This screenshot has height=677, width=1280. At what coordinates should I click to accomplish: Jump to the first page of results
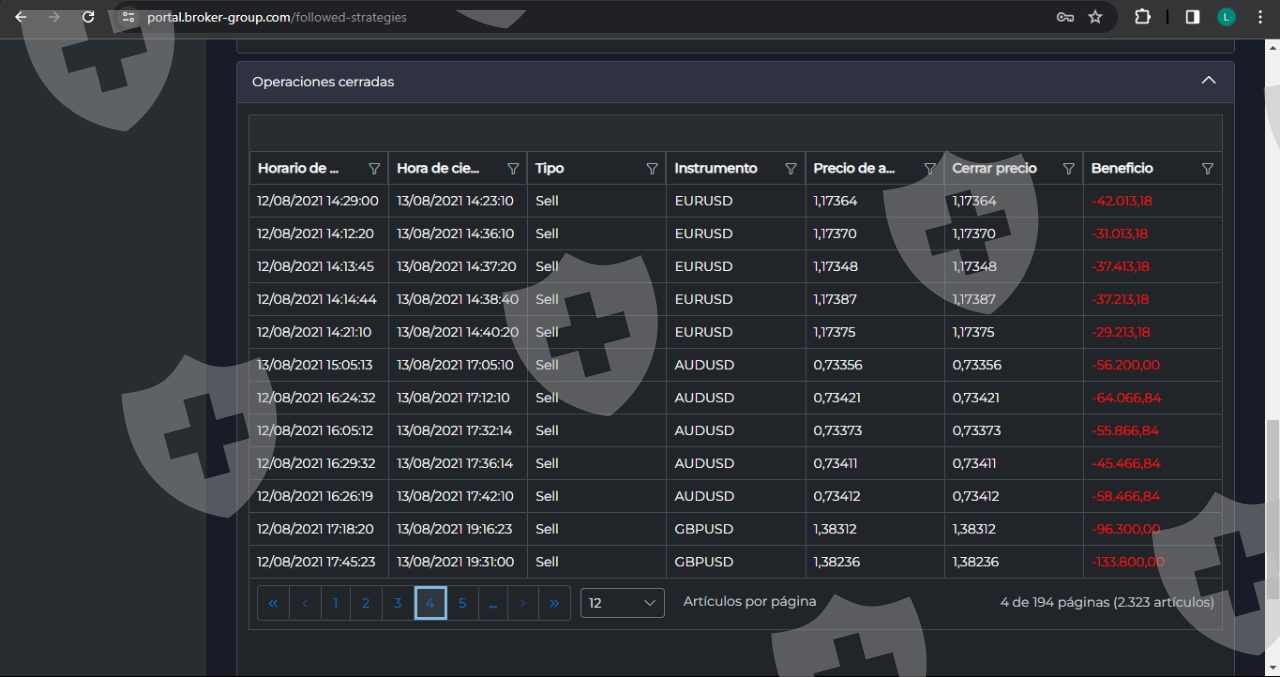[x=273, y=603]
